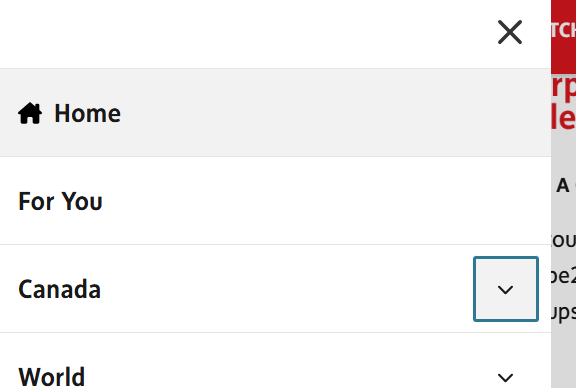Open the Canada section link
Viewport: 576px width, 388px height.
pyautogui.click(x=60, y=289)
